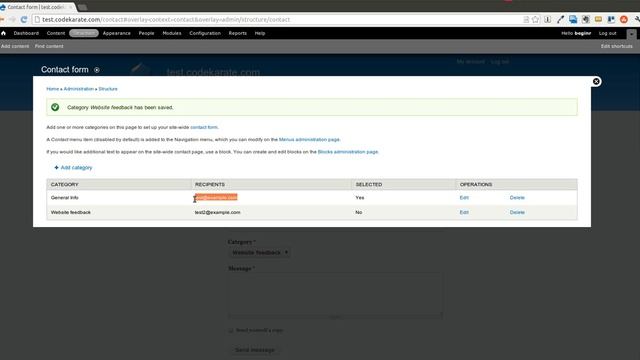Edit the Website feedback category
The width and height of the screenshot is (640, 360).
pos(464,212)
